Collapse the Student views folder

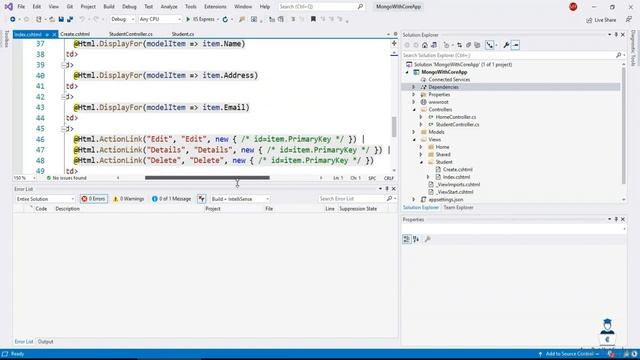[421, 162]
